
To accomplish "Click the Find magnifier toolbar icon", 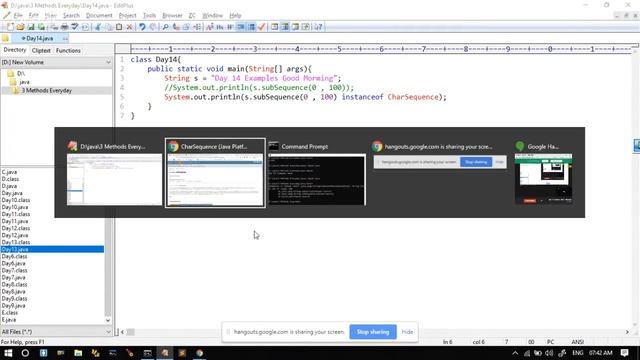I will 165,27.
